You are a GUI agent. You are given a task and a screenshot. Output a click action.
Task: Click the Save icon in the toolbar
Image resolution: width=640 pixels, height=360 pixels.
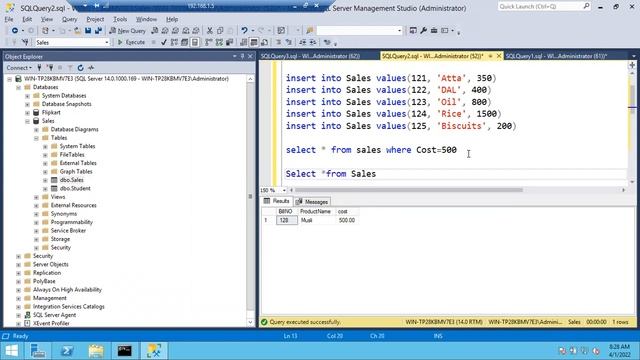pos(88,31)
